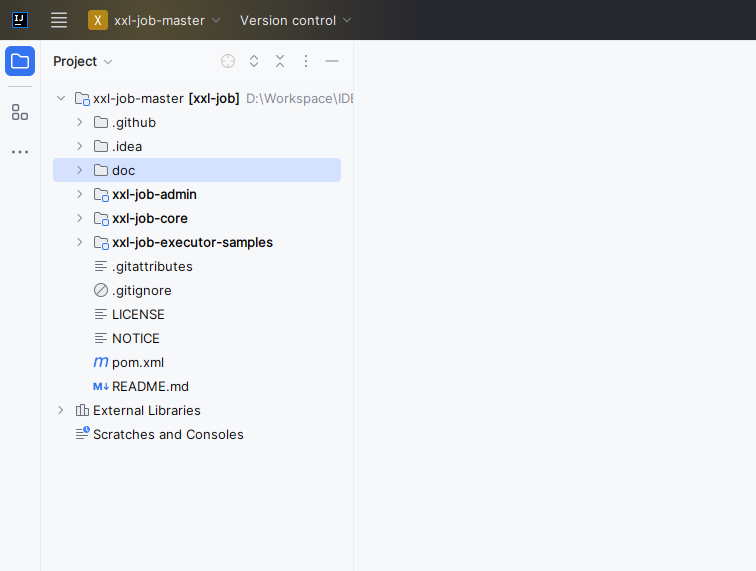Select the doc folder row
The width and height of the screenshot is (756, 571).
[197, 170]
